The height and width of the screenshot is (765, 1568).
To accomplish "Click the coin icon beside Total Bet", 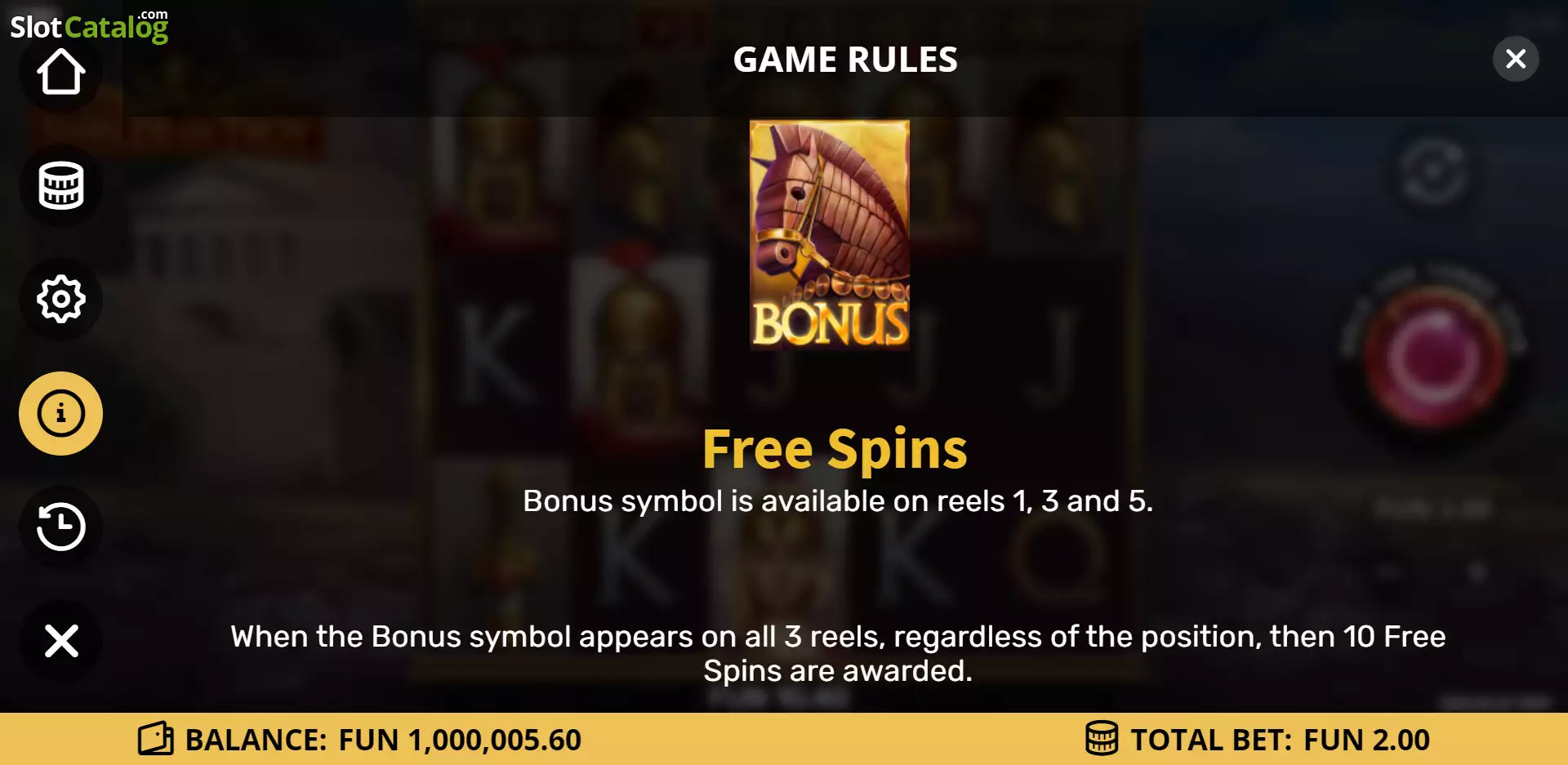I will point(1101,739).
